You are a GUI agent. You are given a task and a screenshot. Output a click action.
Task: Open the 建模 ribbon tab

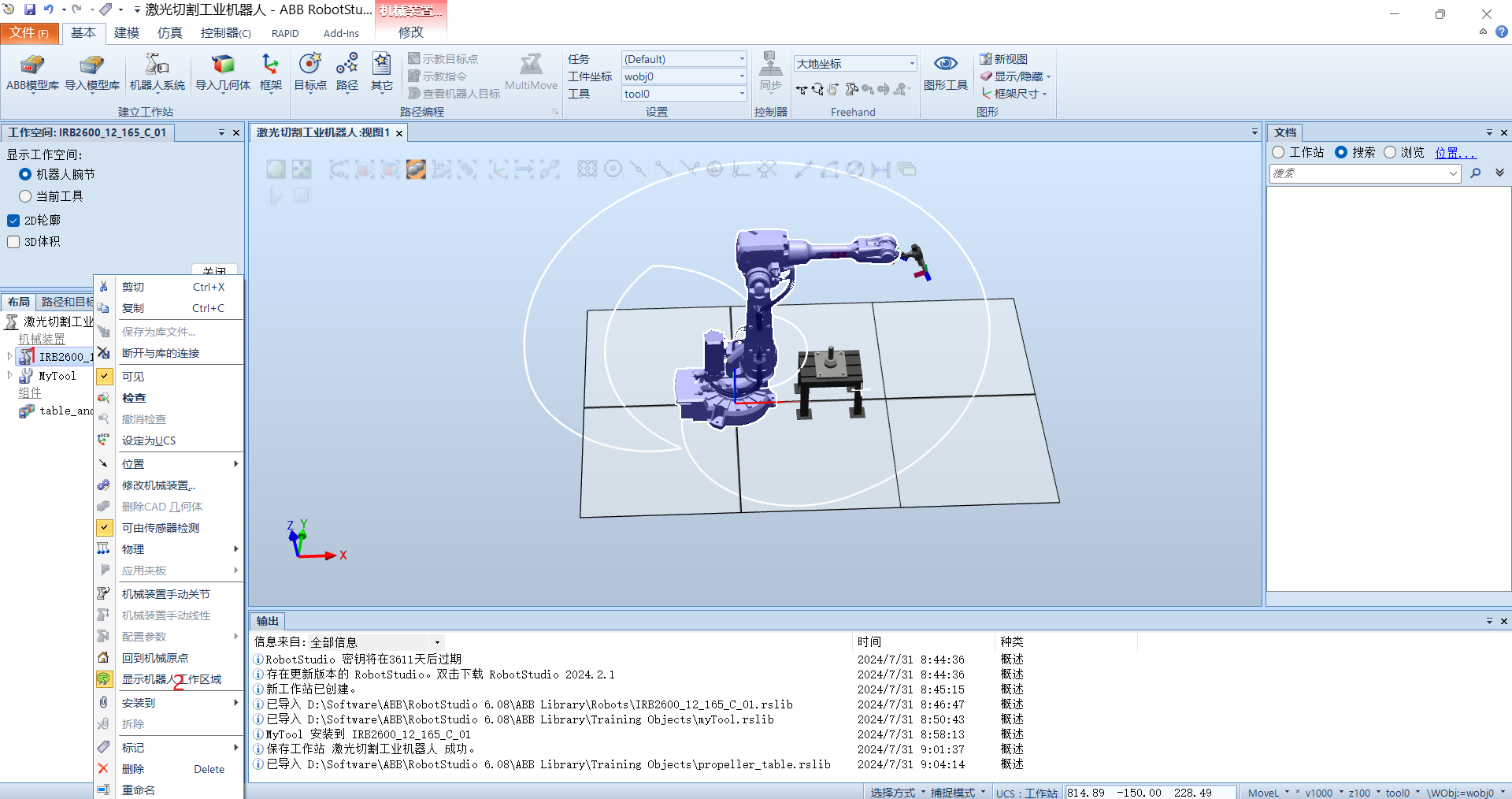[x=126, y=32]
